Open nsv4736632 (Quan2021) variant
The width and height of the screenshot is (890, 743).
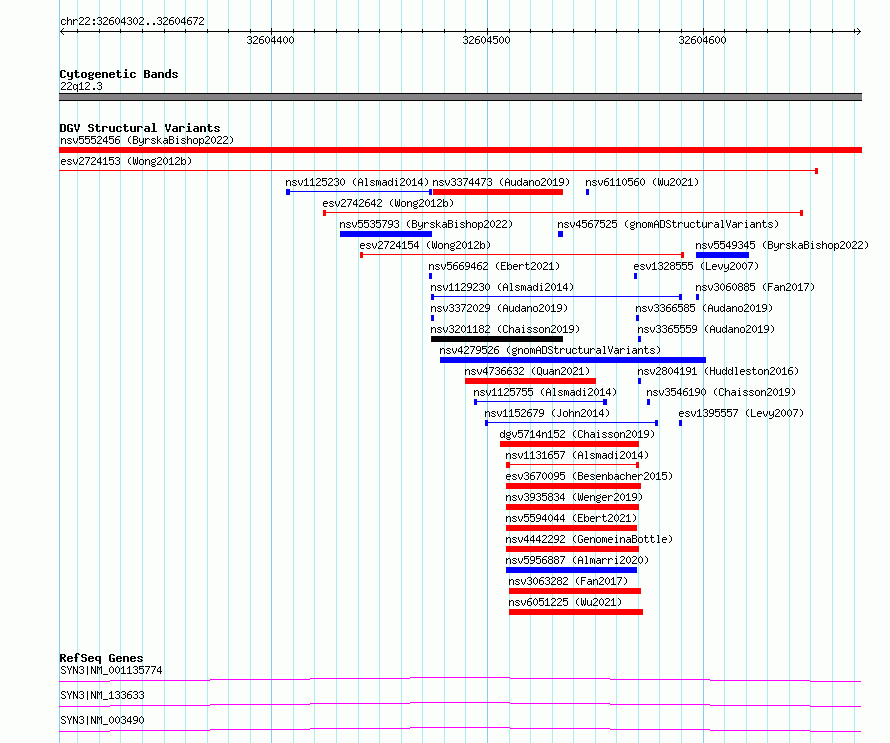click(527, 371)
